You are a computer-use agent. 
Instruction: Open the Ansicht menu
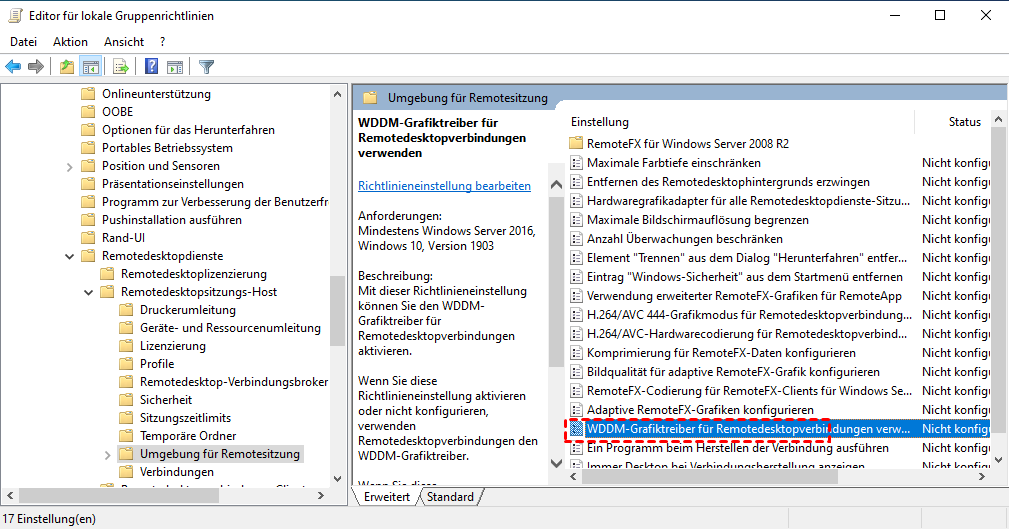[124, 42]
